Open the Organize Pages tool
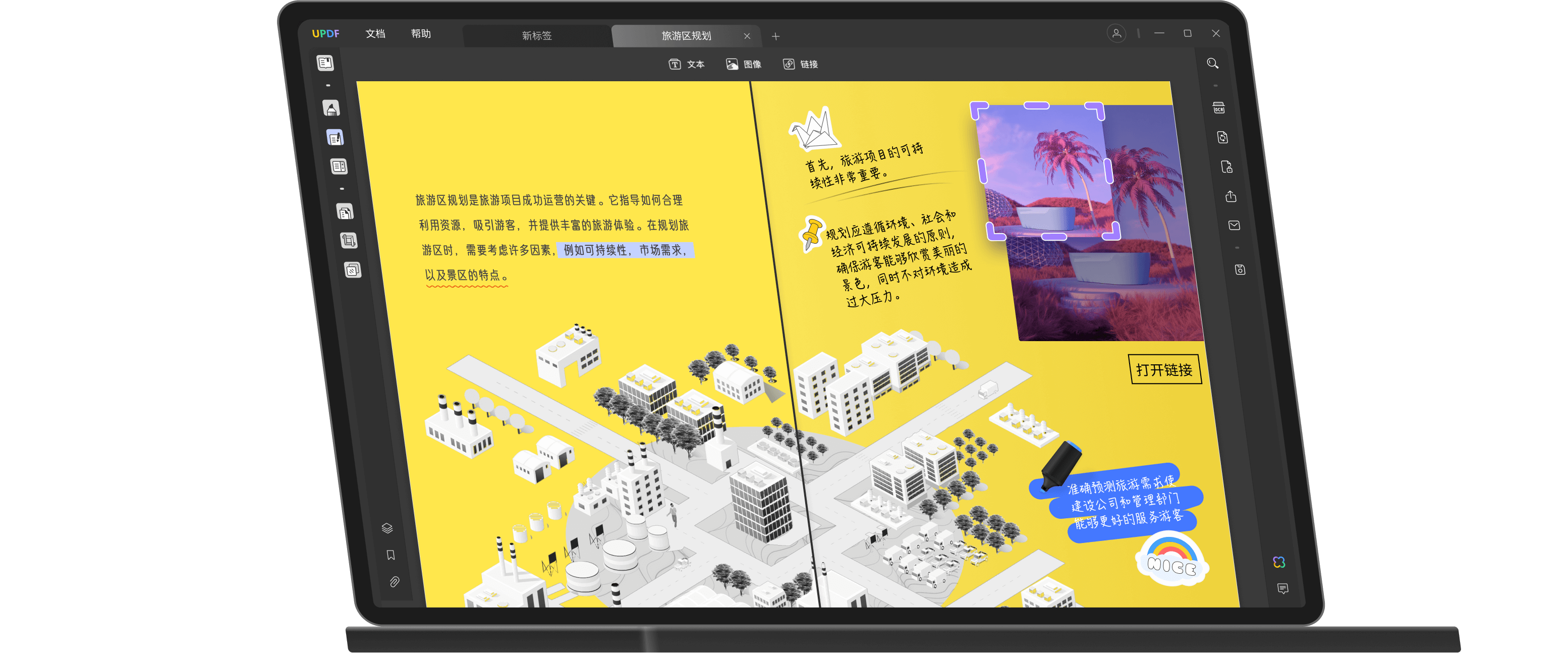 [345, 212]
